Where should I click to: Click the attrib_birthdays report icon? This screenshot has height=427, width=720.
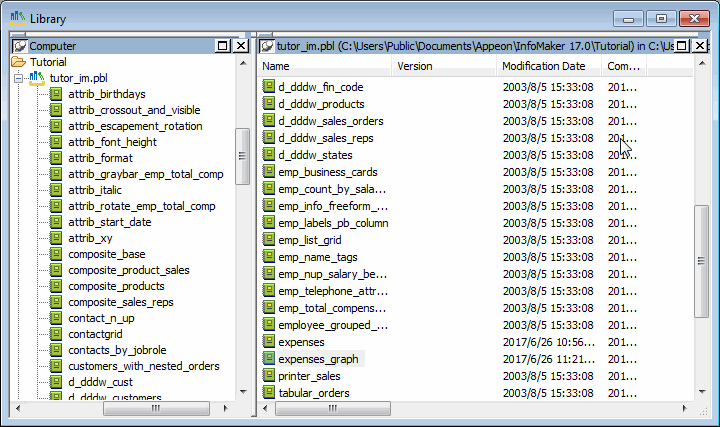[x=56, y=94]
